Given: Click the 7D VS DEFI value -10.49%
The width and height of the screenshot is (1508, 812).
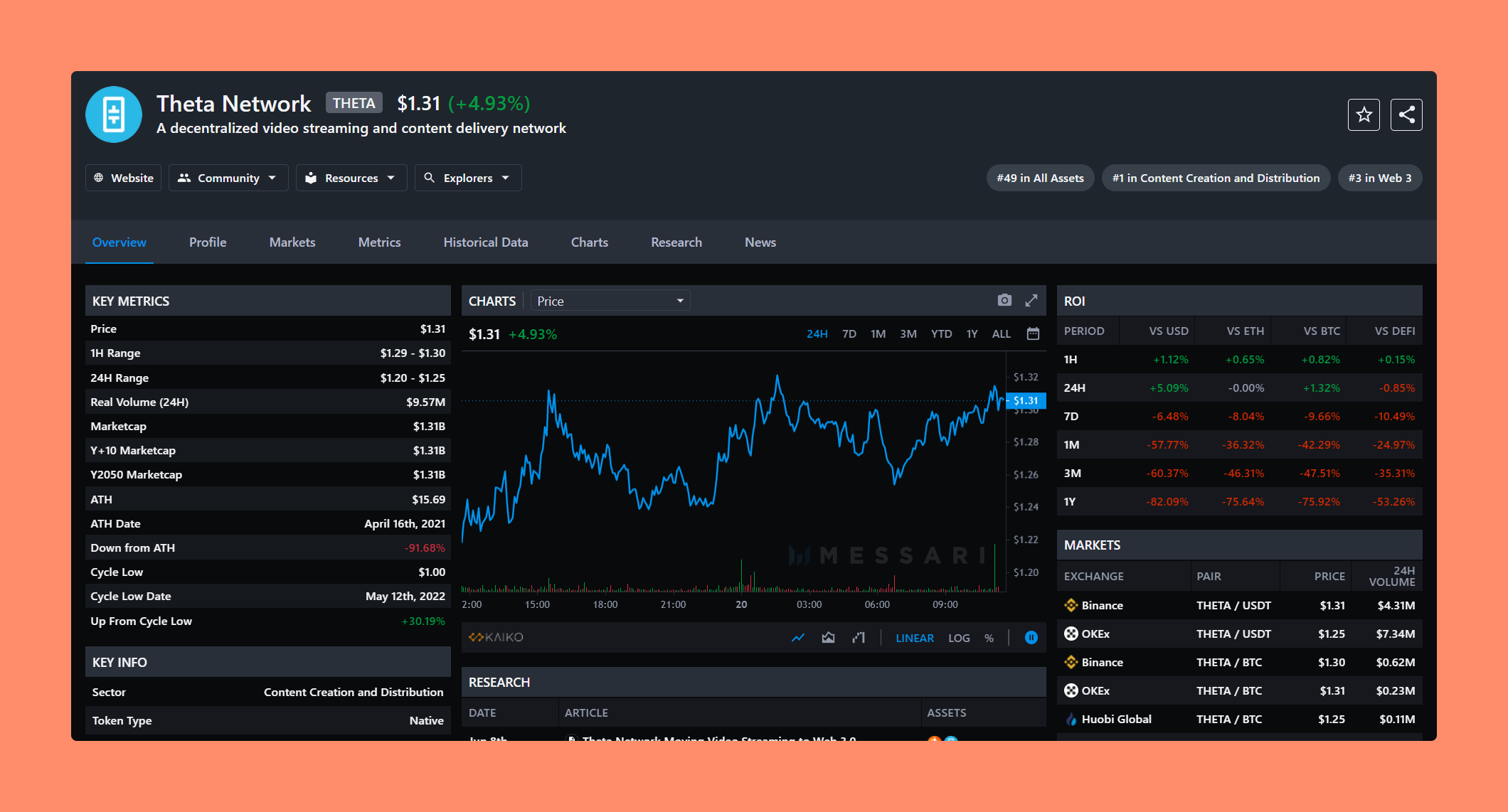Looking at the screenshot, I should point(1394,416).
